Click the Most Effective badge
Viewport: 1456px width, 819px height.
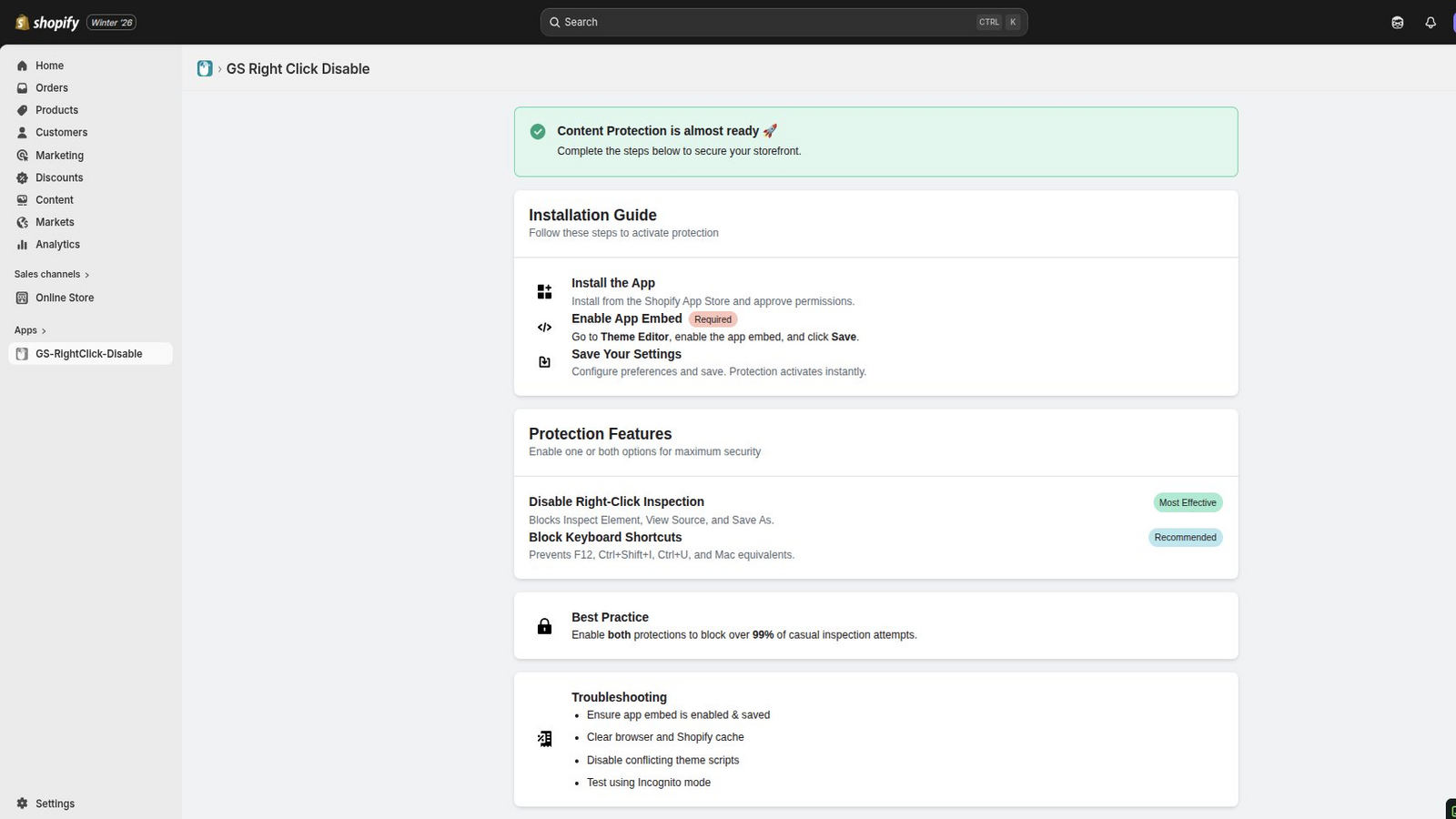(1188, 502)
